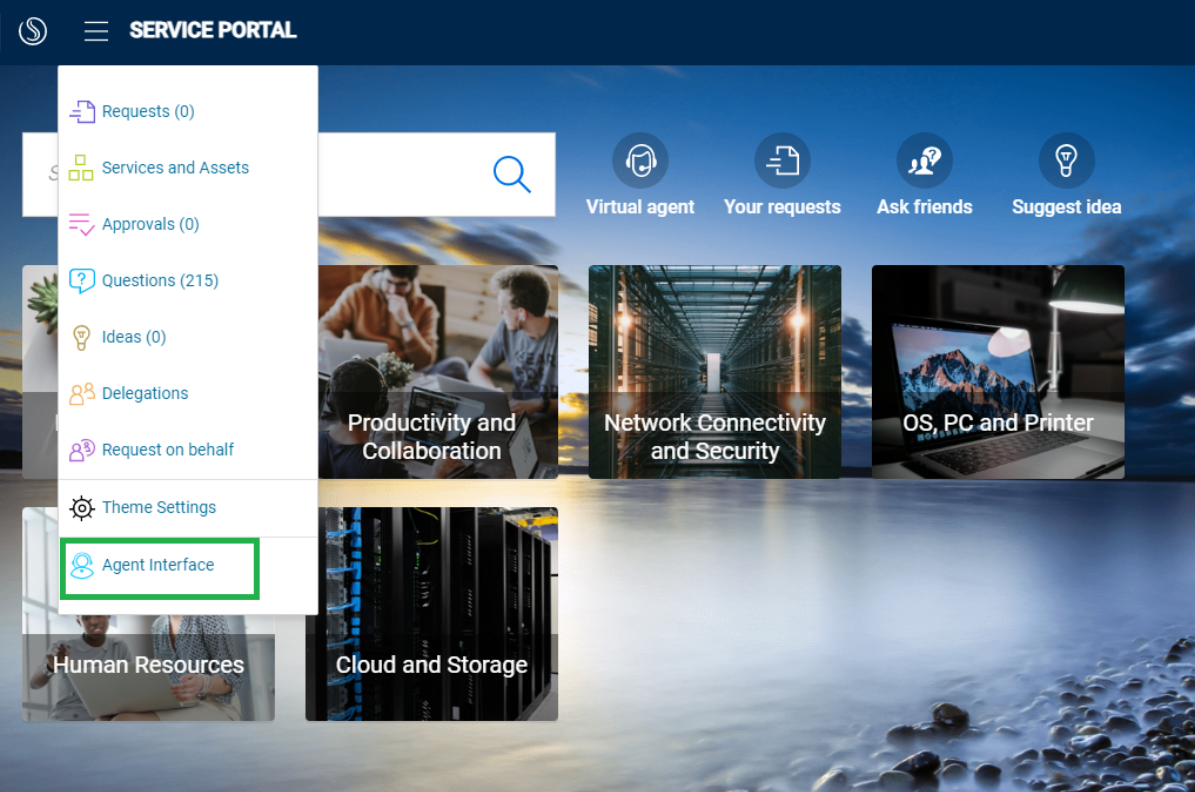
Task: Click the Virtual agent headset icon
Action: [x=640, y=159]
